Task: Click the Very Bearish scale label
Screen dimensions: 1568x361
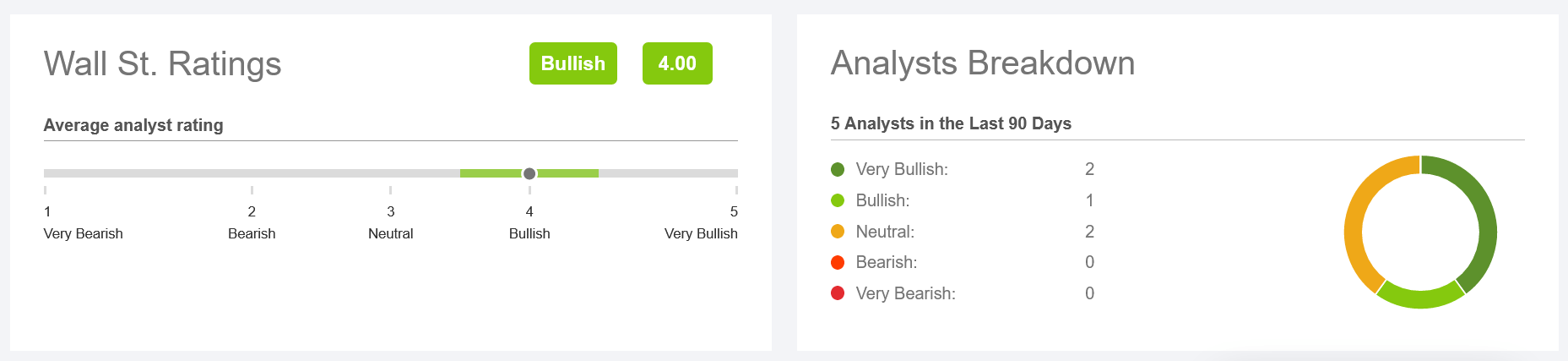Action: 83,233
